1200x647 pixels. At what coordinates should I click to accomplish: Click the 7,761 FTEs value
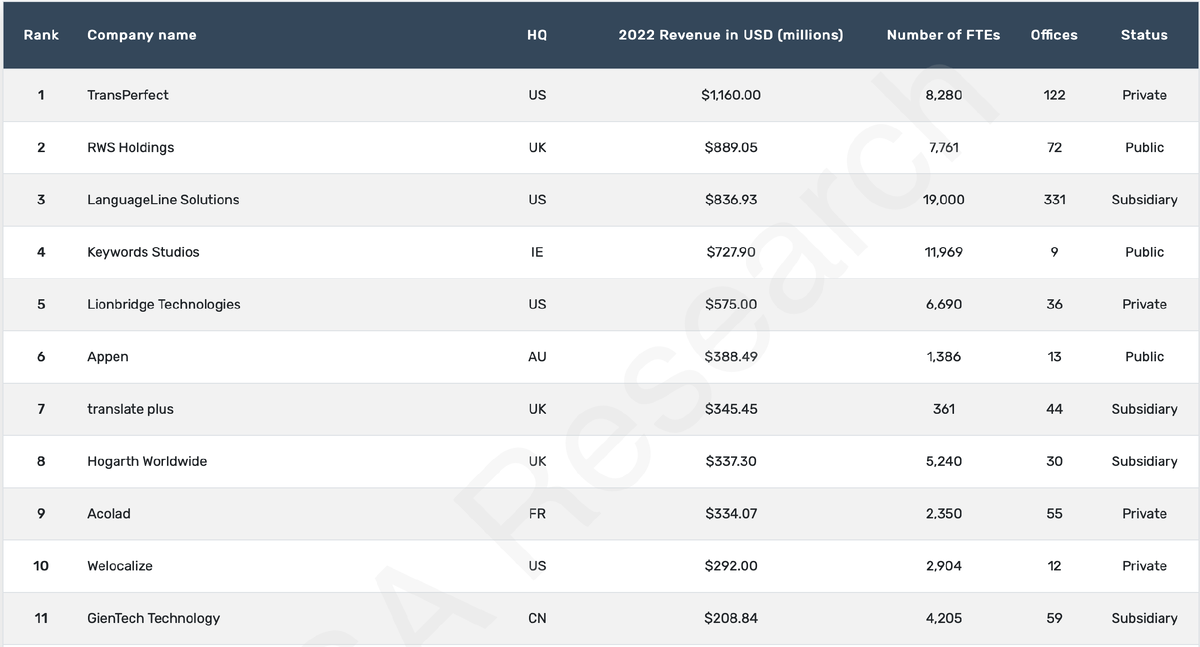[944, 147]
